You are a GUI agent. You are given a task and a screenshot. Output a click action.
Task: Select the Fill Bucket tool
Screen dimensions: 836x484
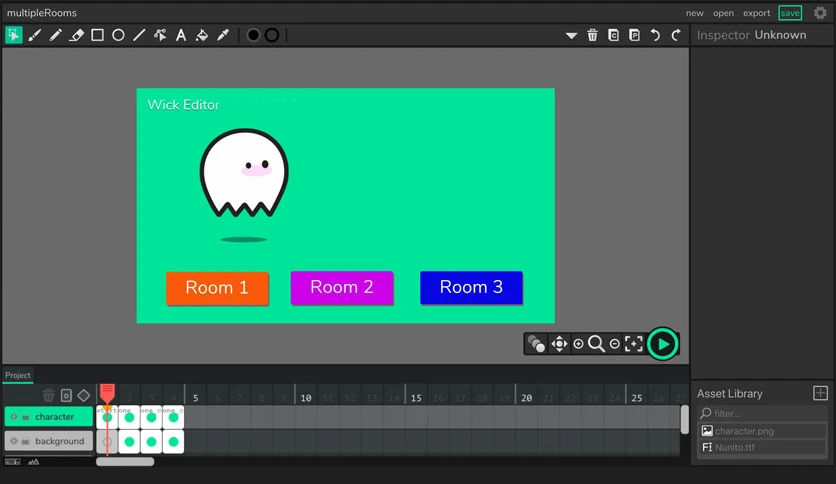click(202, 35)
